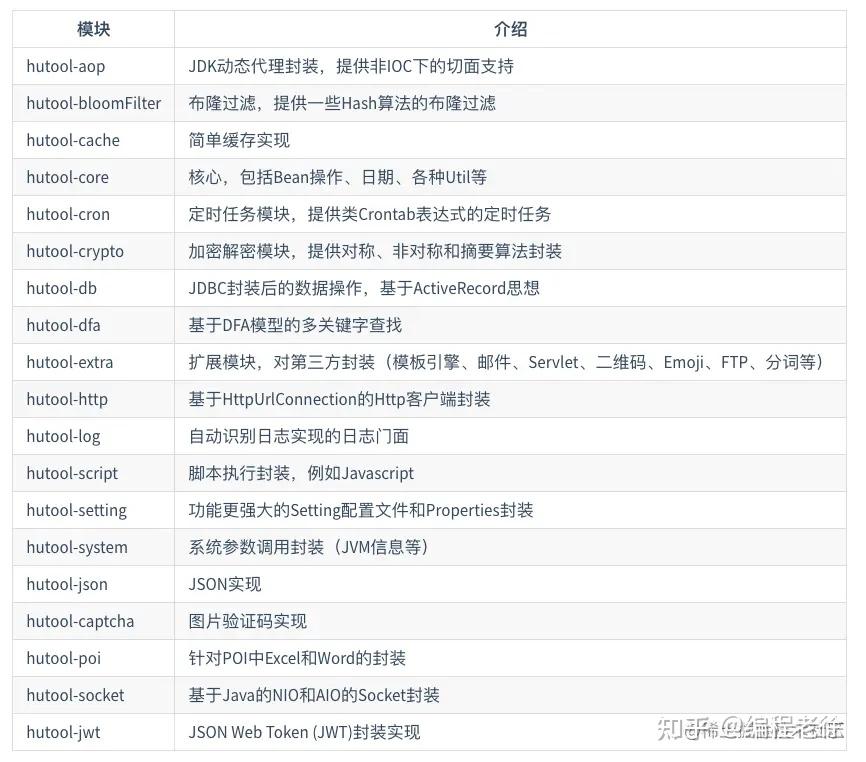Click the 布隆过滤 Hash算法 description
This screenshot has width=866, height=762.
pyautogui.click(x=342, y=103)
